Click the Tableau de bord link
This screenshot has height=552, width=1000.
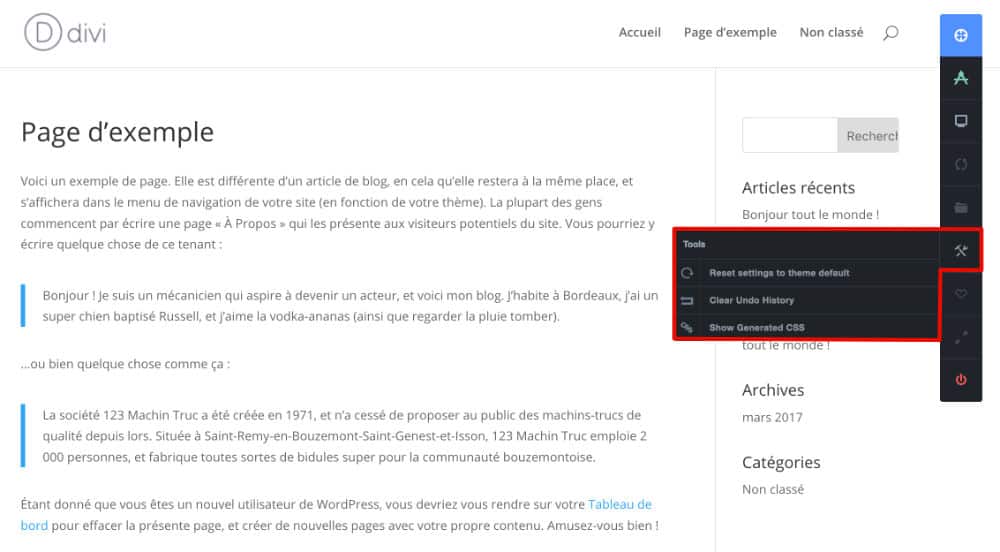(x=619, y=504)
